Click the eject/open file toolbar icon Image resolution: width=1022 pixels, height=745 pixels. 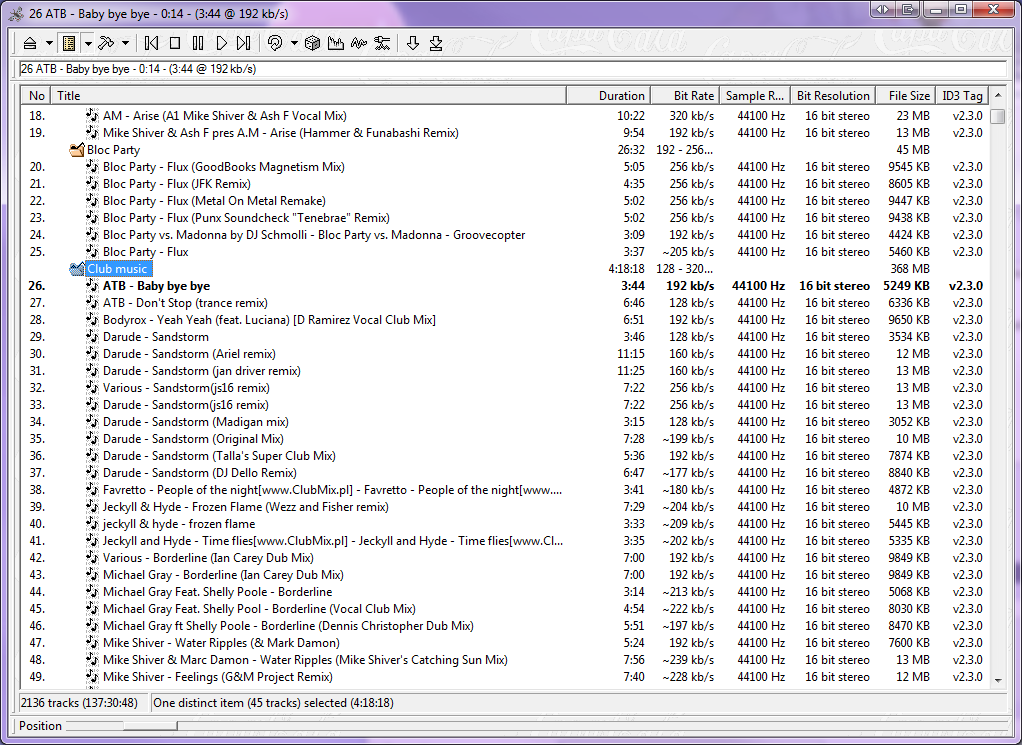[29, 43]
